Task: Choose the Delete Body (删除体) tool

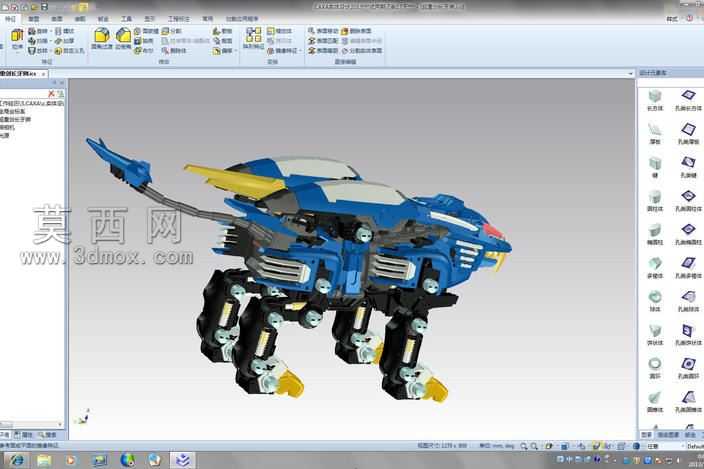Action: click(x=174, y=51)
